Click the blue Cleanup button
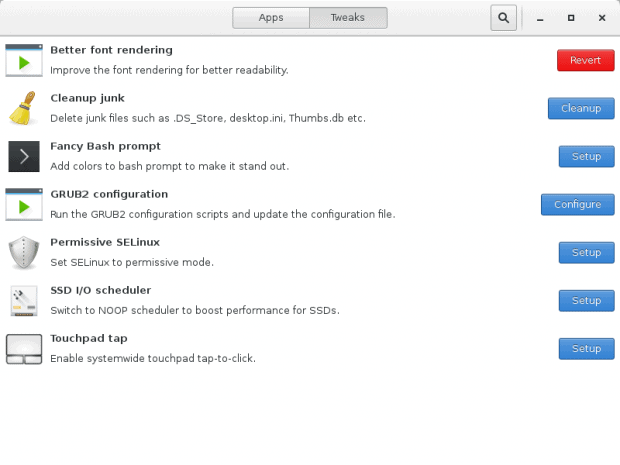This screenshot has height=465, width=620. (581, 108)
